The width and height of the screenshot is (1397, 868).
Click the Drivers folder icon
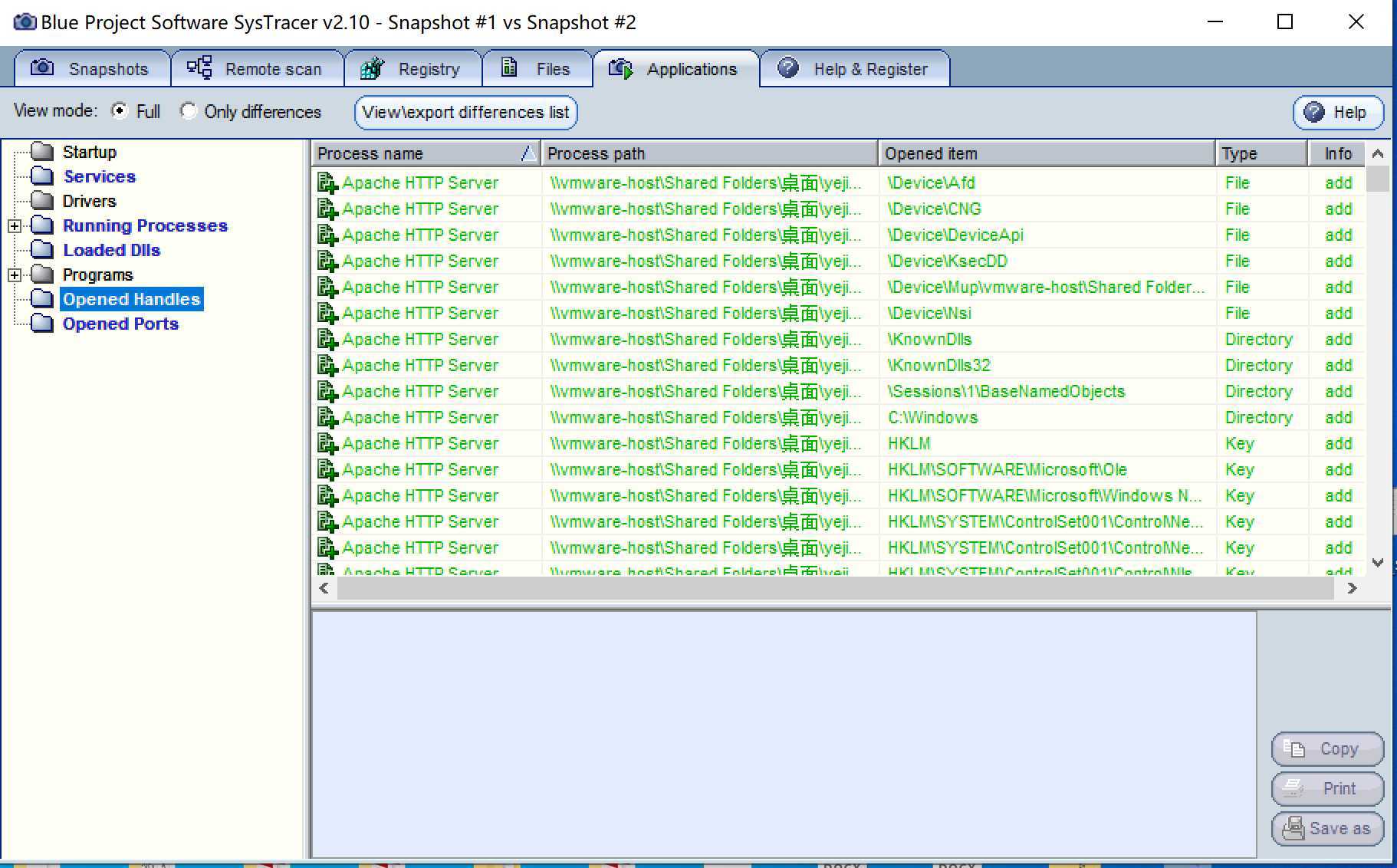tap(42, 200)
